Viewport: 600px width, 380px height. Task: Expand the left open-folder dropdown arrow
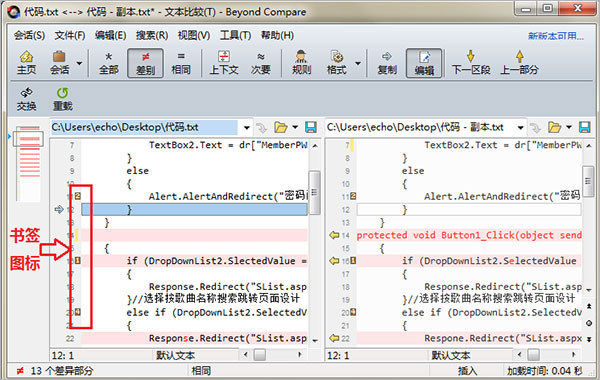coord(295,127)
